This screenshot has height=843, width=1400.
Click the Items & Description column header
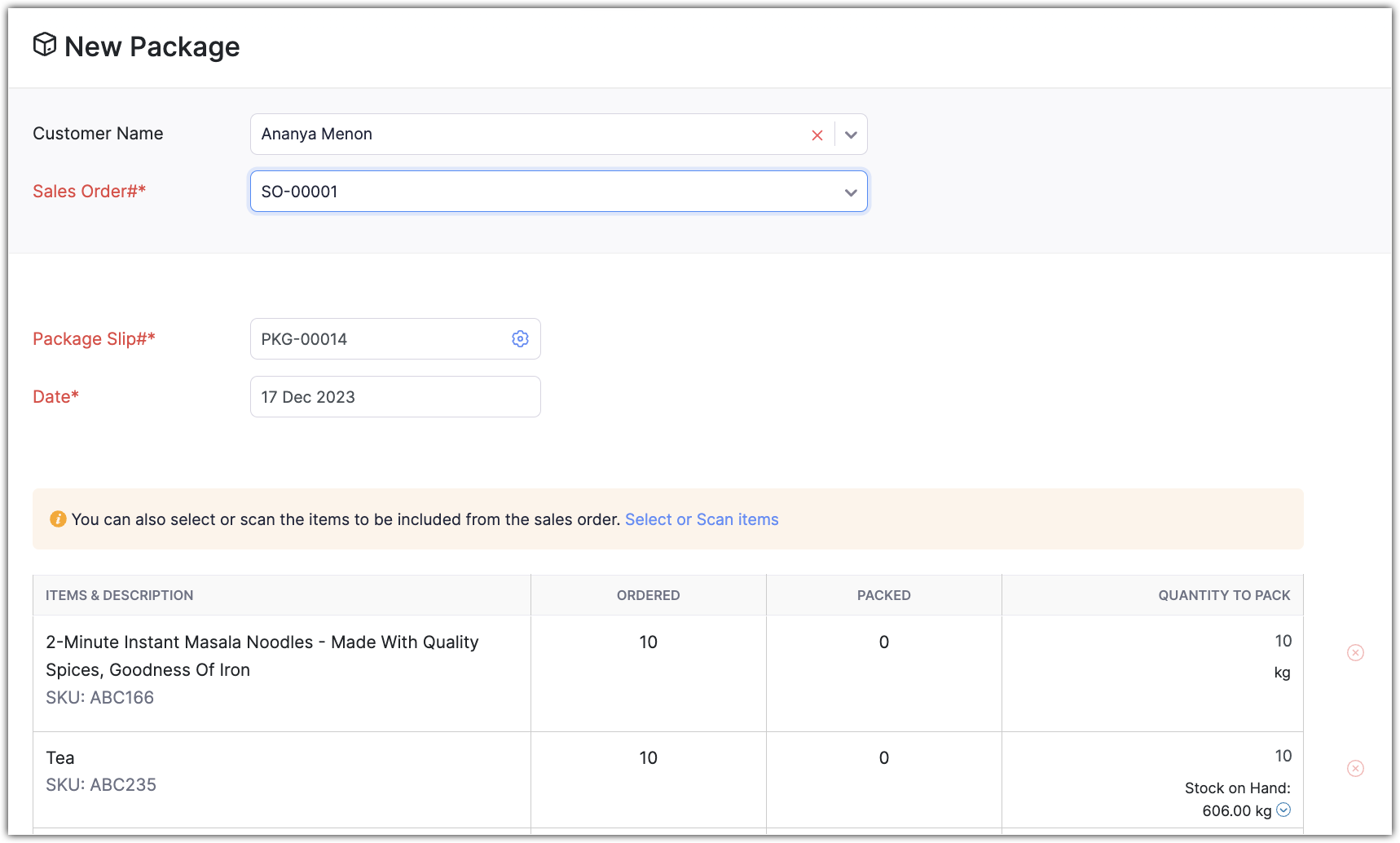click(120, 595)
